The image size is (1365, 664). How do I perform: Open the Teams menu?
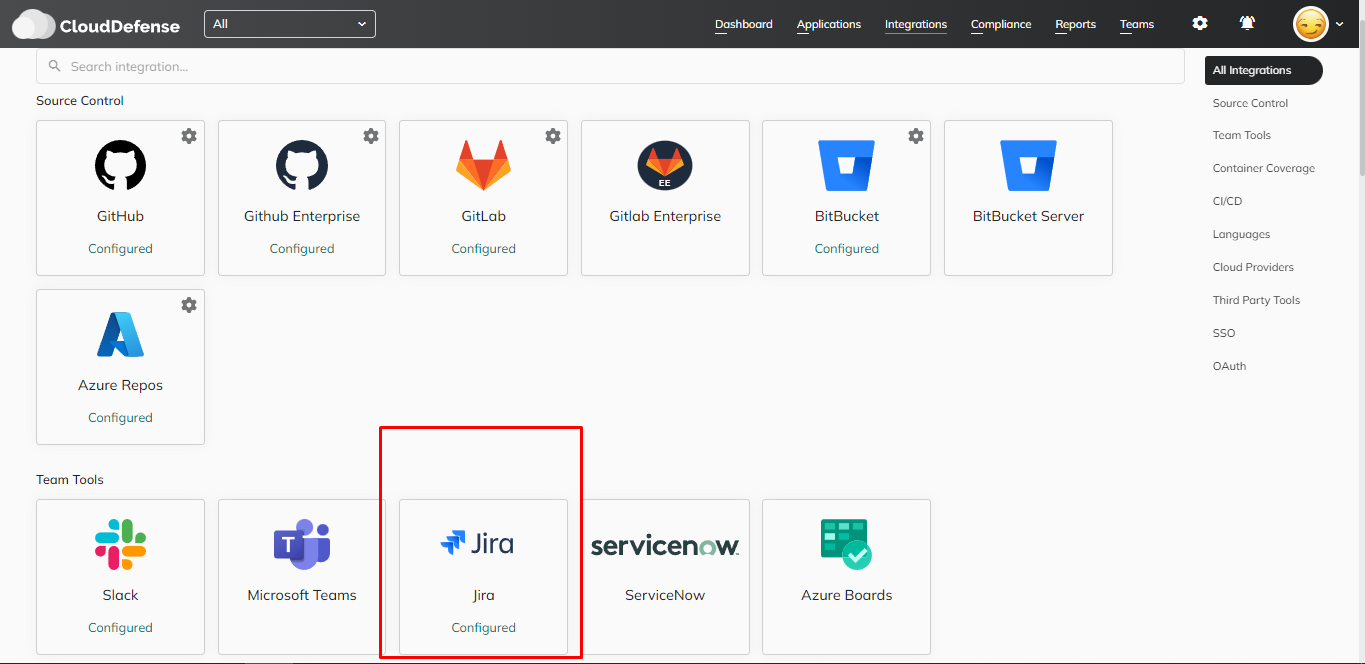click(x=1137, y=24)
